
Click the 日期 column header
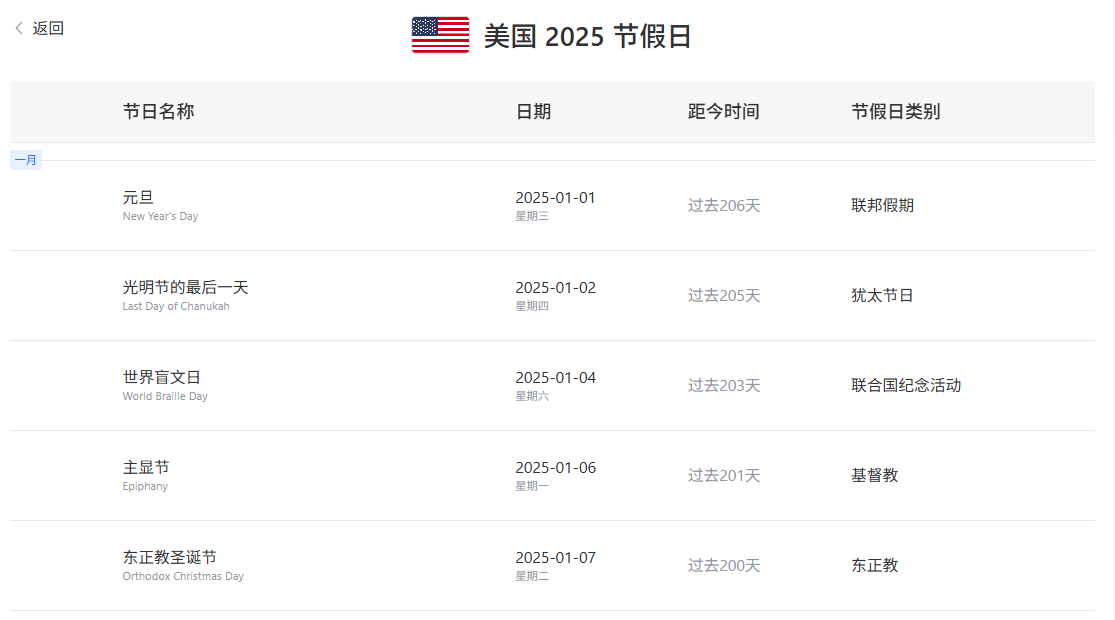coord(533,112)
